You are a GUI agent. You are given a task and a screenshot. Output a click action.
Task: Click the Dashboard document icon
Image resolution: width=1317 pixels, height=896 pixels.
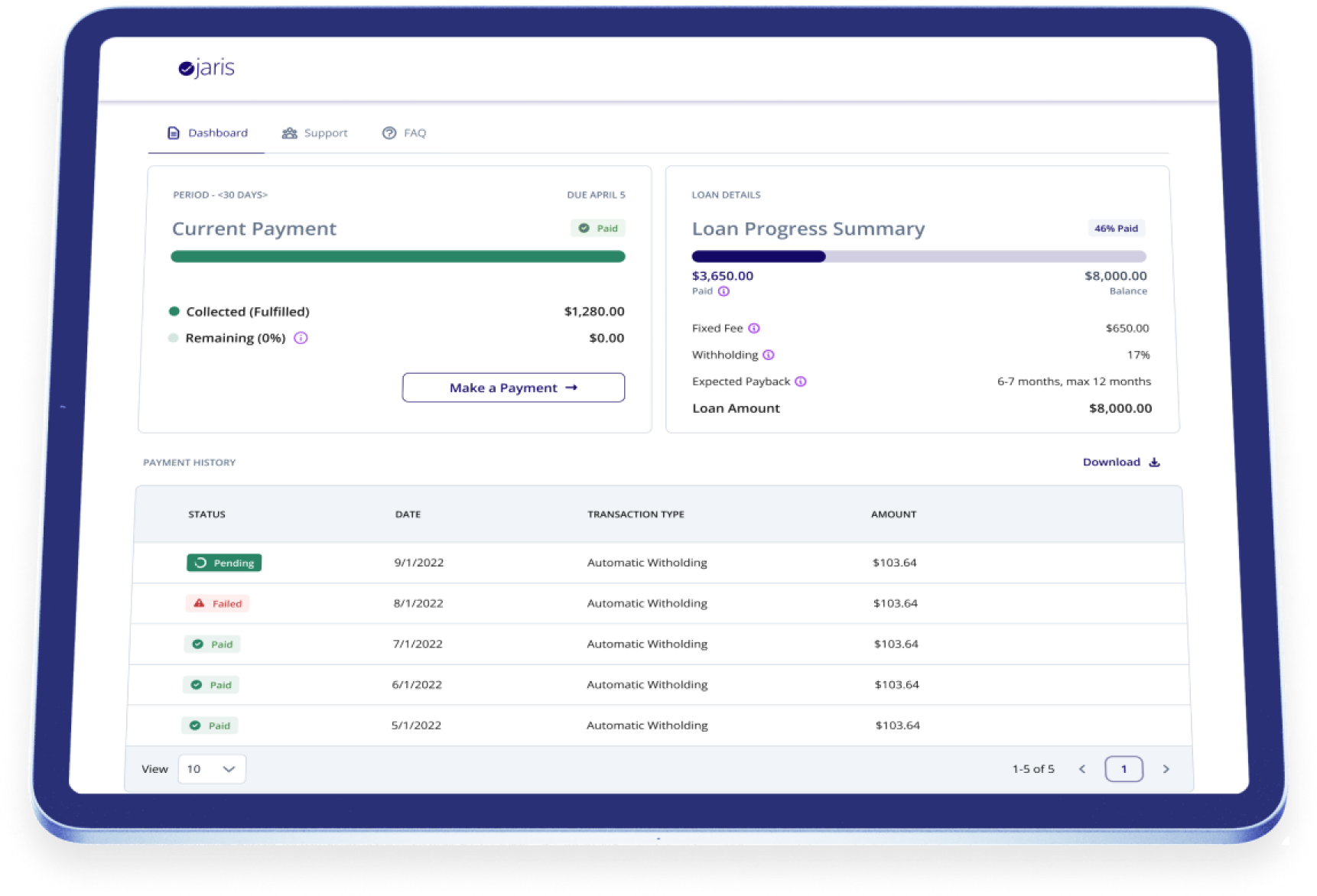click(x=173, y=132)
